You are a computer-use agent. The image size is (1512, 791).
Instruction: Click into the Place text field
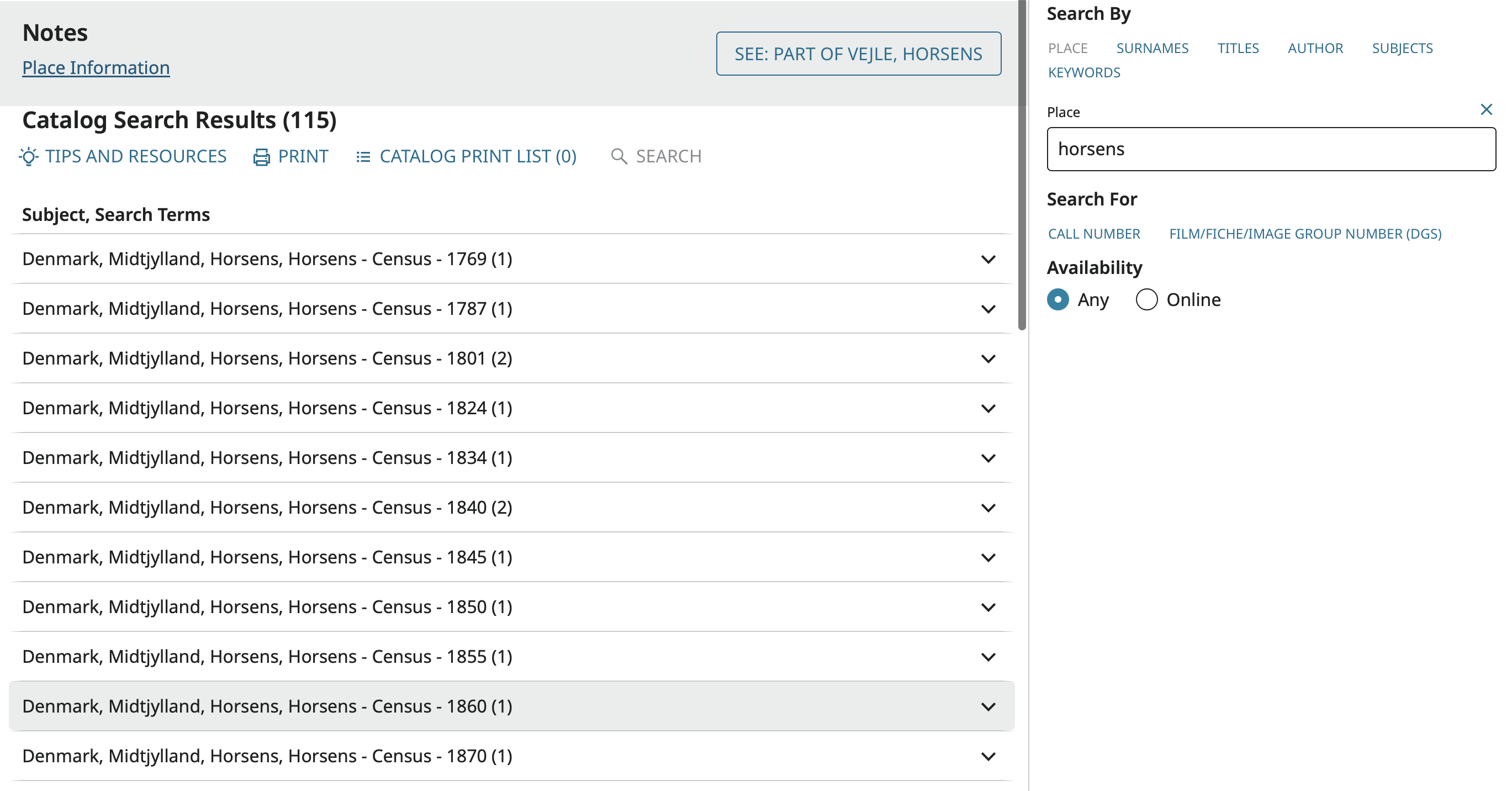pos(1271,149)
